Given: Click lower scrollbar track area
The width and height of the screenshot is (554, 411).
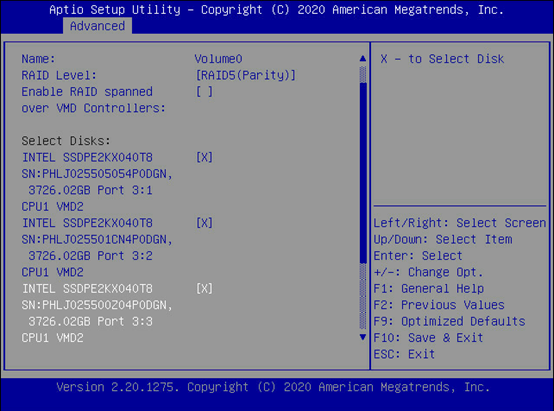Looking at the screenshot, I should coord(363,297).
